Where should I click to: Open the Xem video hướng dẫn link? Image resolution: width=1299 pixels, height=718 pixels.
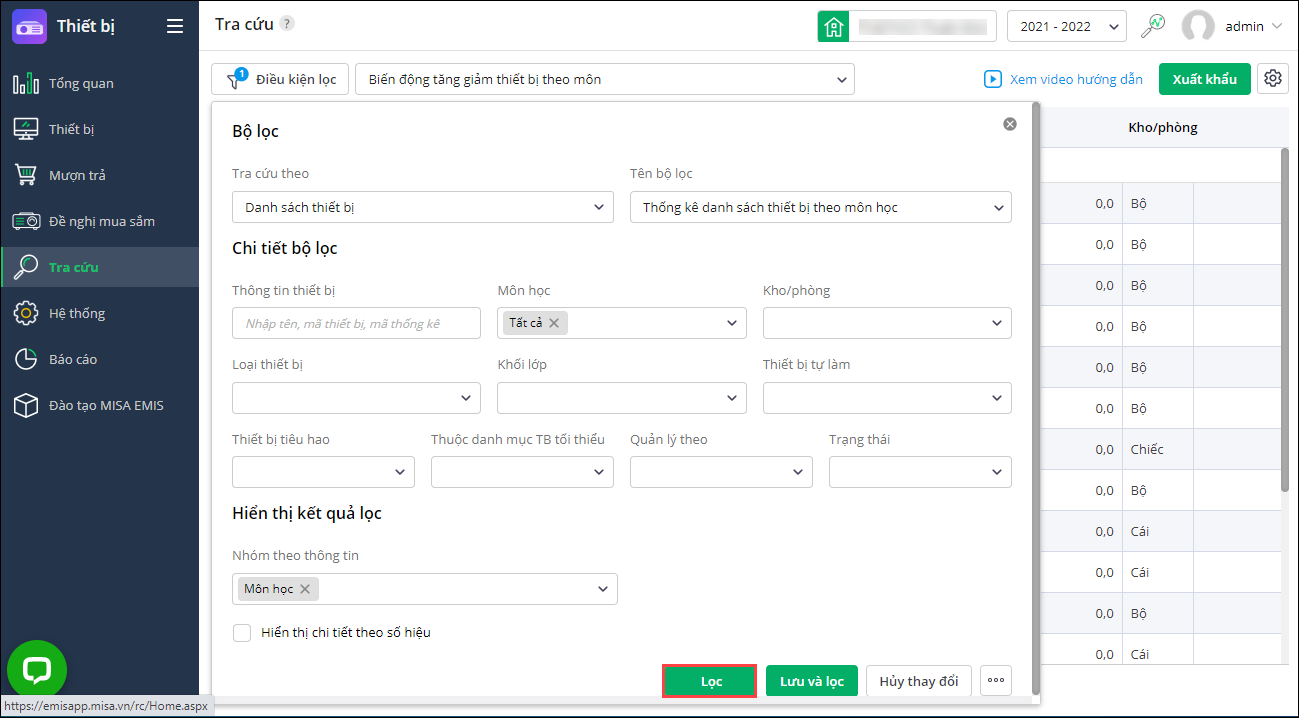pos(1076,79)
